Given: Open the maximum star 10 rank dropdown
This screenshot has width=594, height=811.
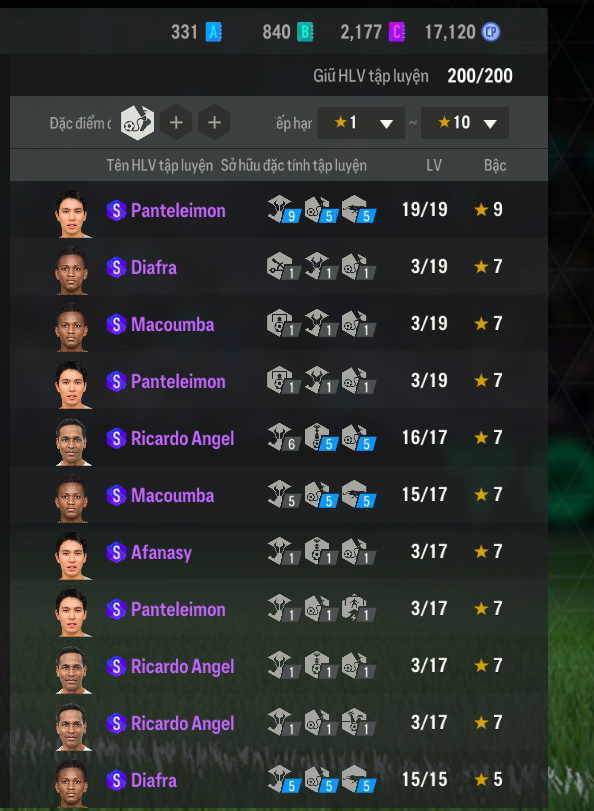Looking at the screenshot, I should (x=465, y=123).
